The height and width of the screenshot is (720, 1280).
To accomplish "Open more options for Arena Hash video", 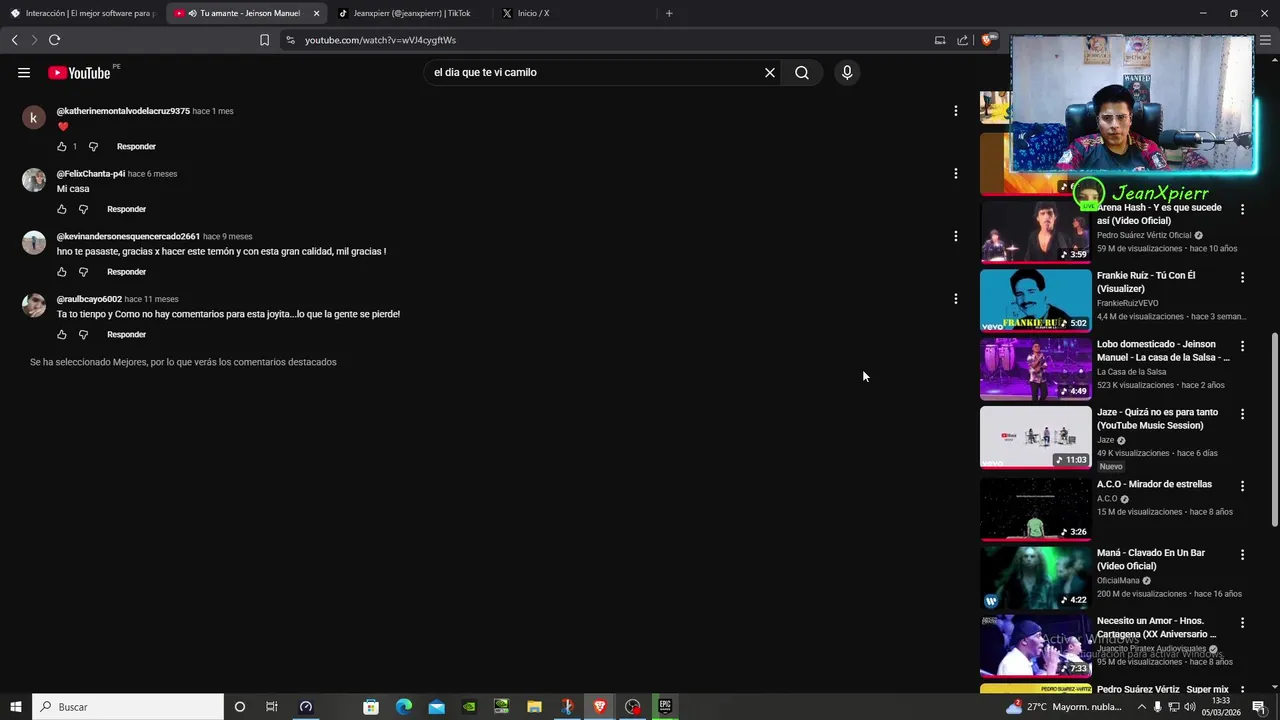I will [x=1243, y=209].
